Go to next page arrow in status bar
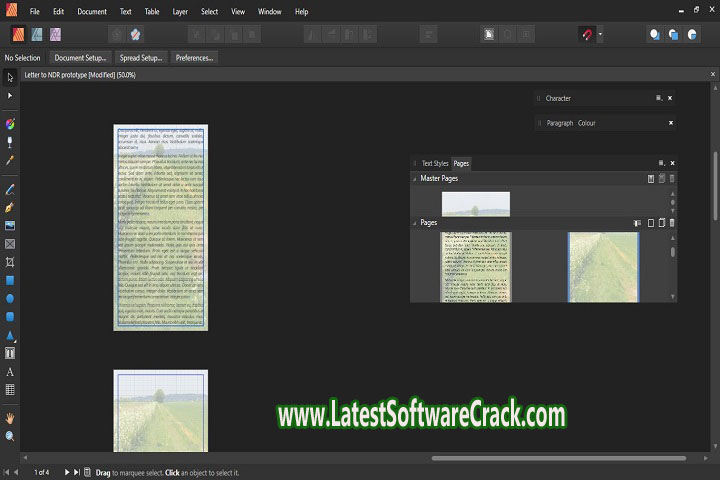 [x=67, y=472]
